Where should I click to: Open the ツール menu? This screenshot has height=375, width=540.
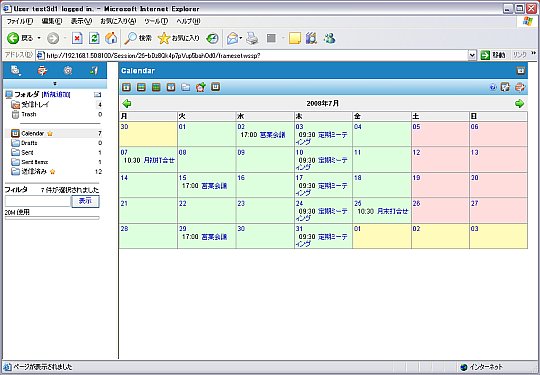click(x=156, y=21)
